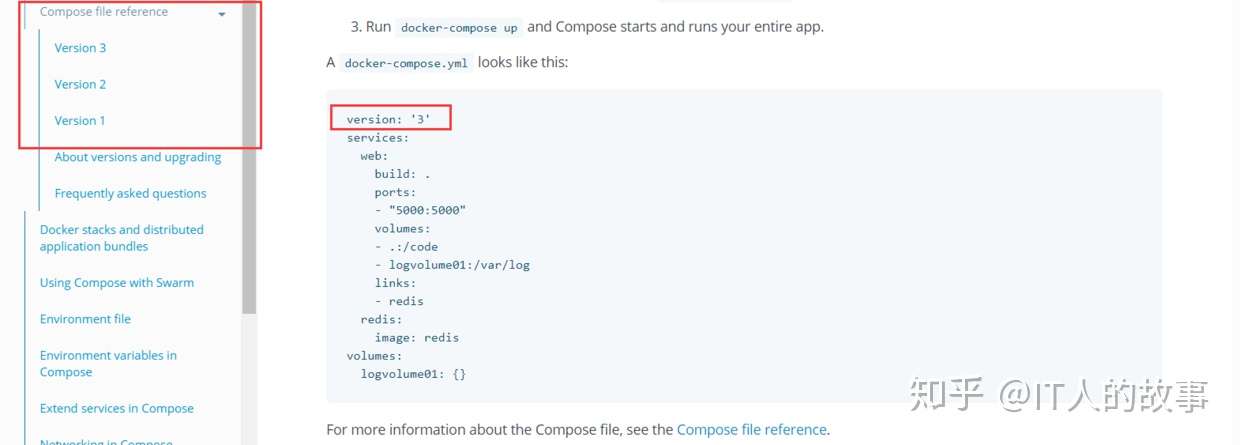This screenshot has height=445, width=1240.
Task: Click the image: redis line in code
Action: click(417, 337)
